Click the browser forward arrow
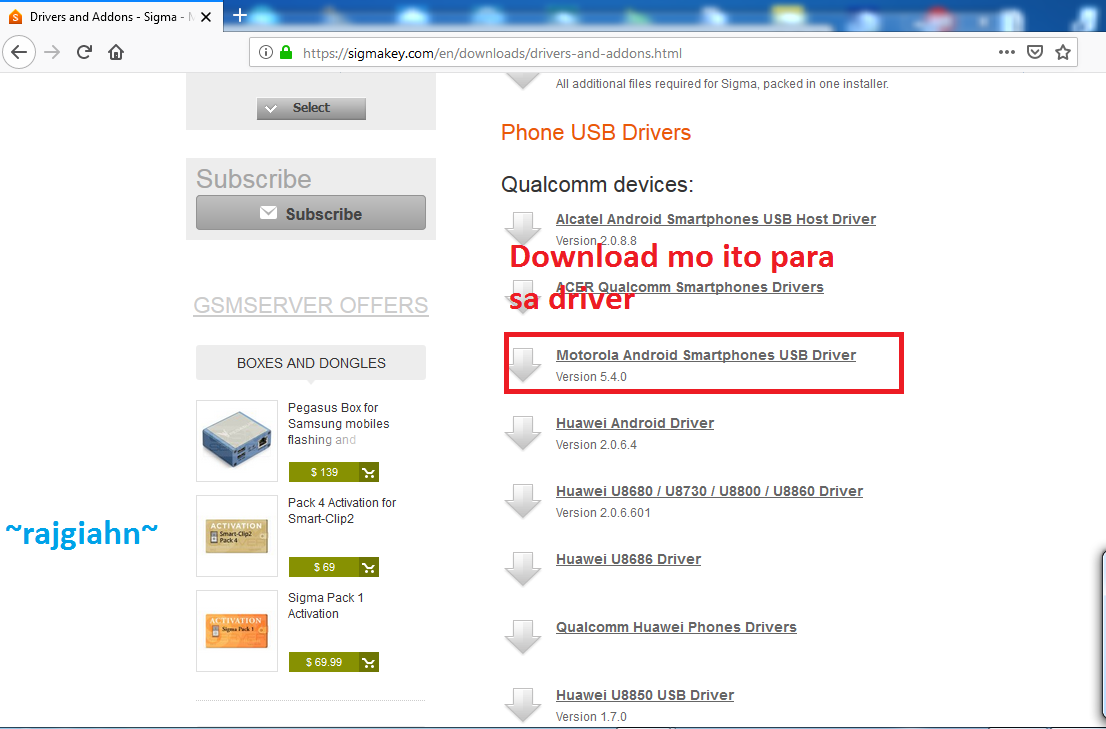Image resolution: width=1106 pixels, height=729 pixels. (x=52, y=52)
